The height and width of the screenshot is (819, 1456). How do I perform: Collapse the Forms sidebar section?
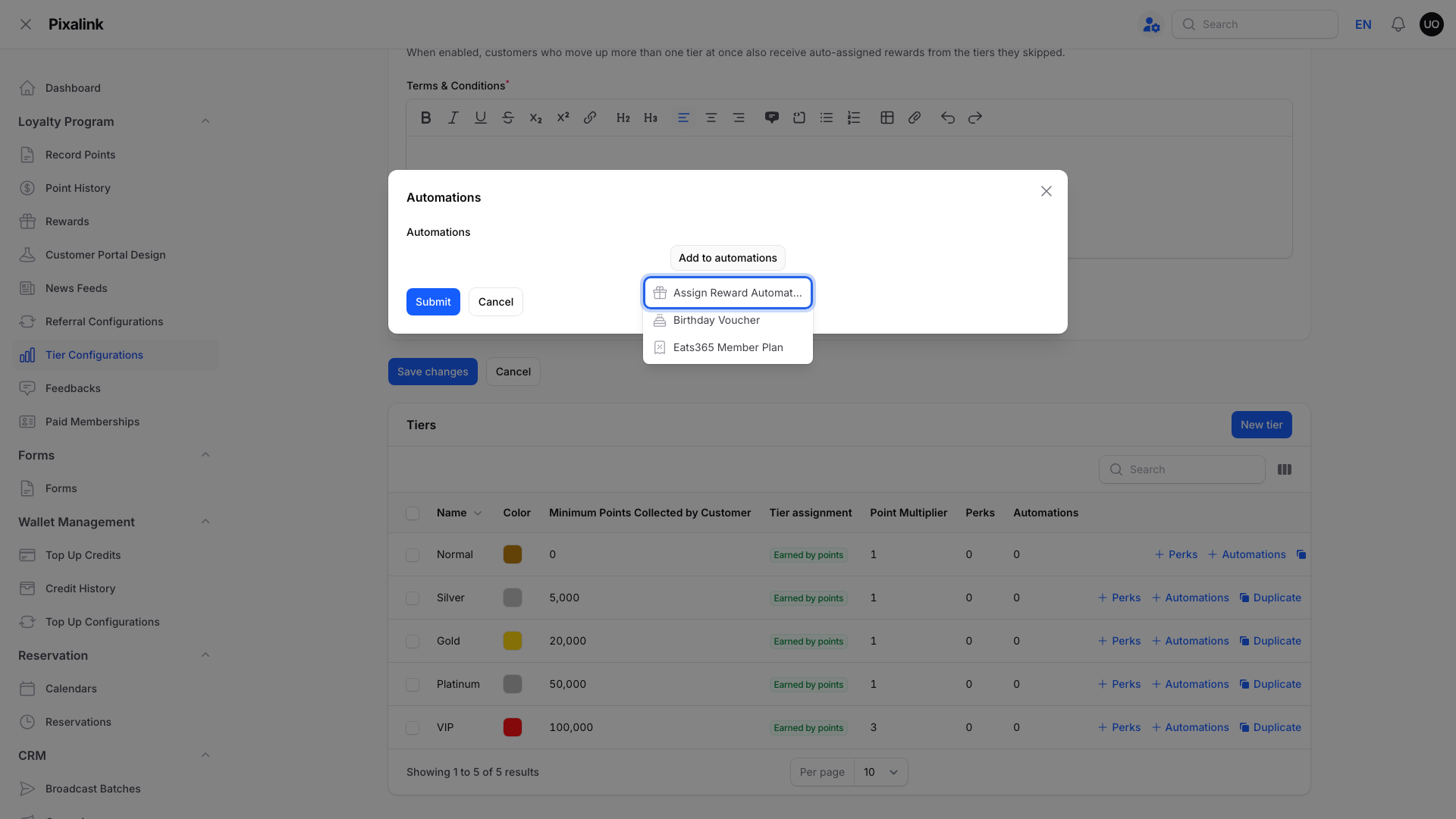click(205, 455)
